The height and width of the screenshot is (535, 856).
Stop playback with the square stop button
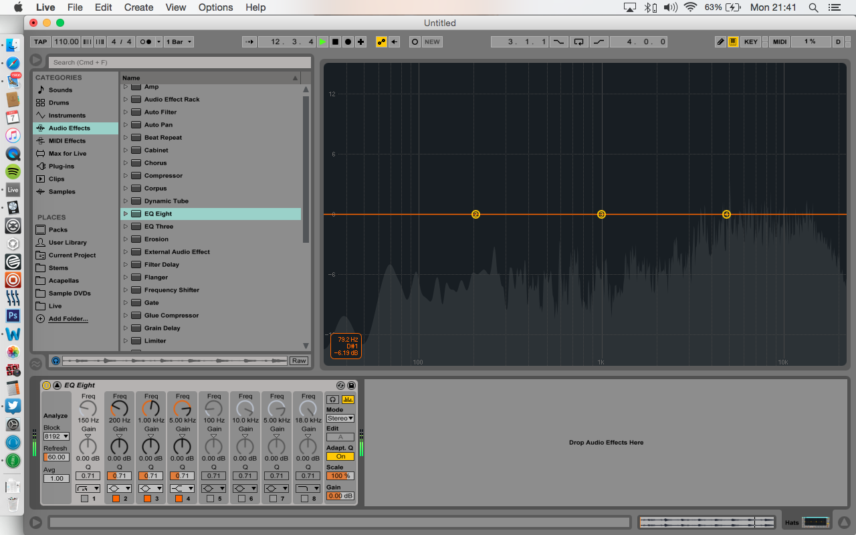[x=335, y=41]
